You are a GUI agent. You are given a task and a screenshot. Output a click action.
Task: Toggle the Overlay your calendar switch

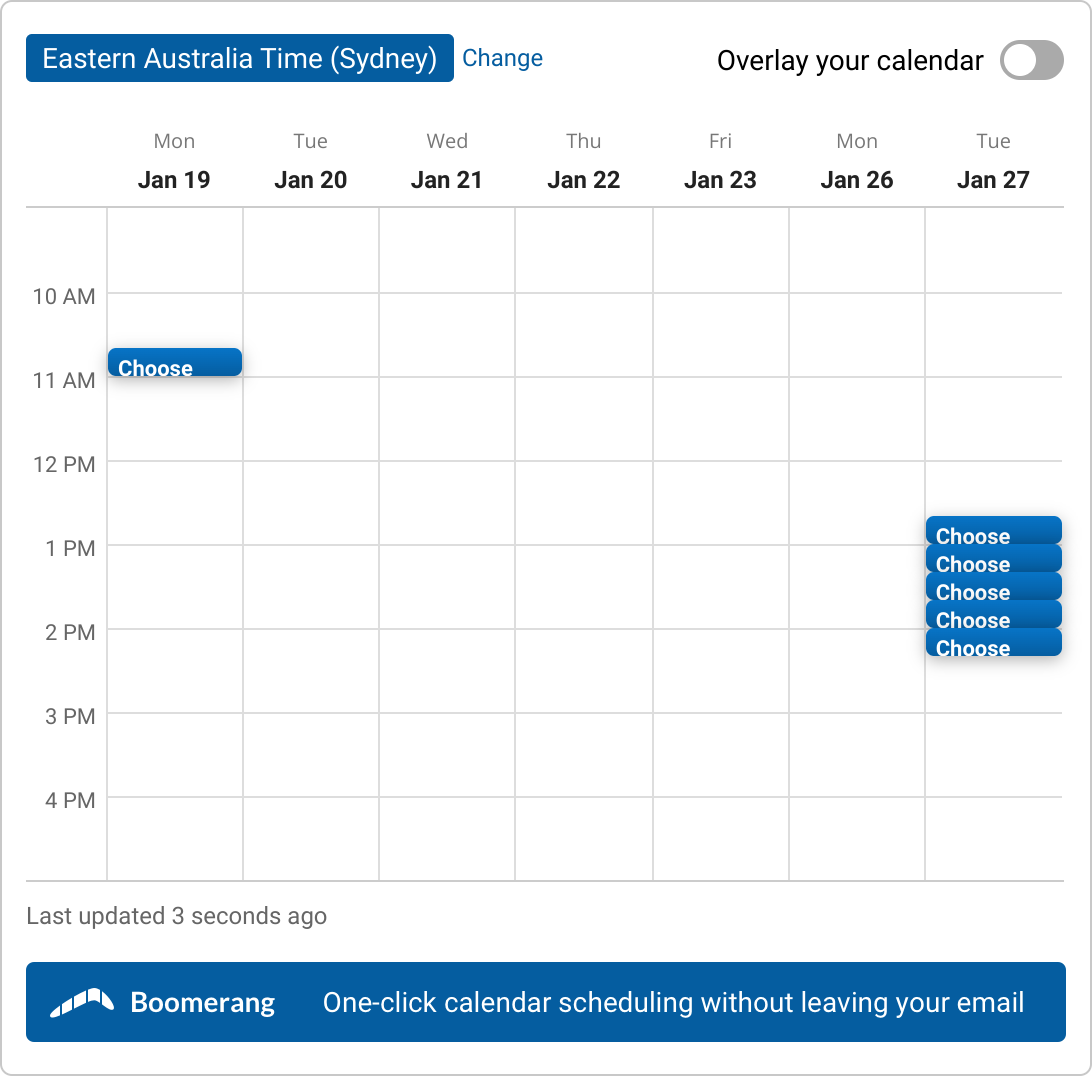pos(1032,60)
